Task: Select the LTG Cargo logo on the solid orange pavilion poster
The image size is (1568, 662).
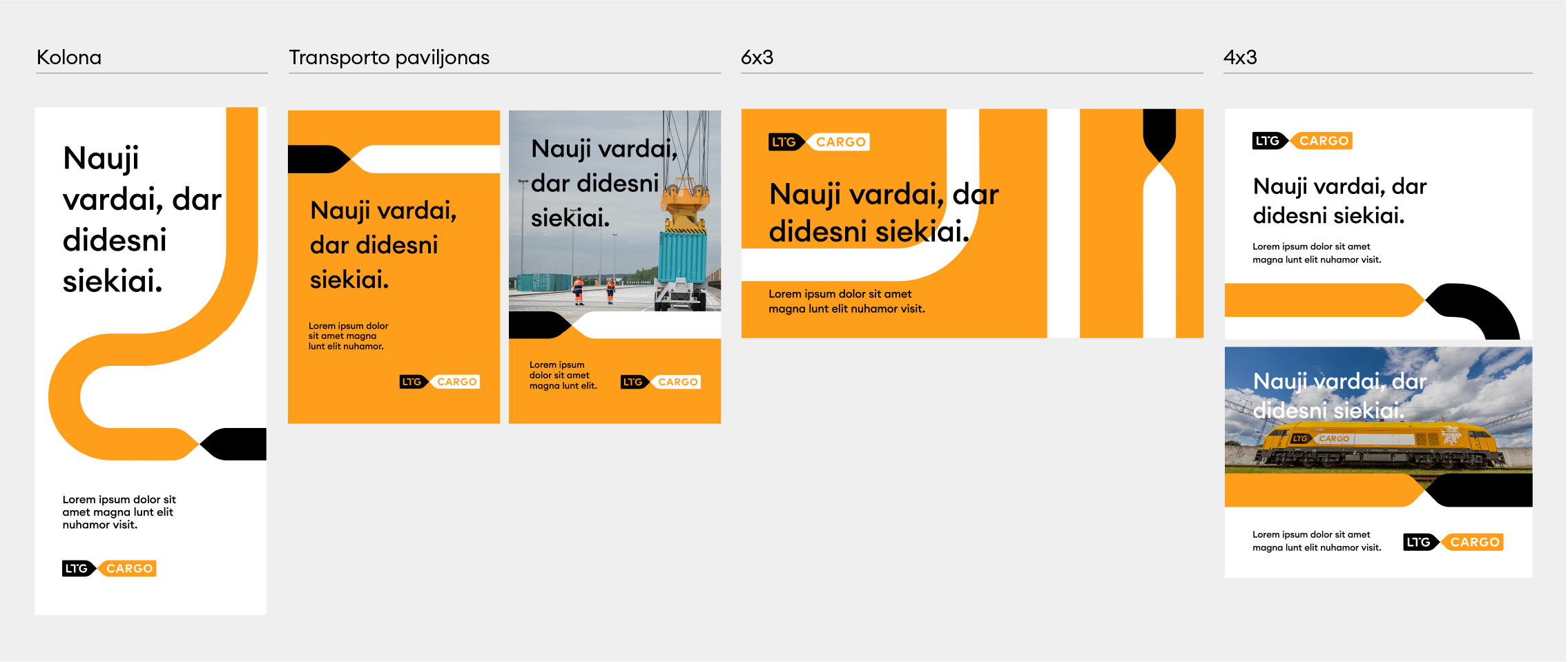Action: coord(440,382)
